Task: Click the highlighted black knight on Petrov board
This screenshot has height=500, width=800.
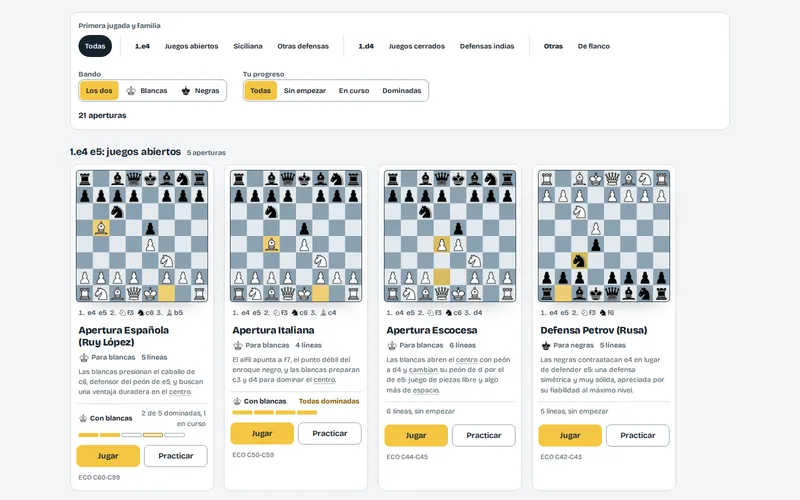Action: 580,261
